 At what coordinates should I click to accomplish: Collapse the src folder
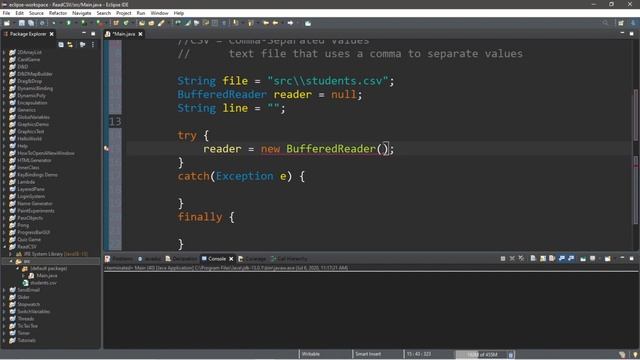pos(11,261)
